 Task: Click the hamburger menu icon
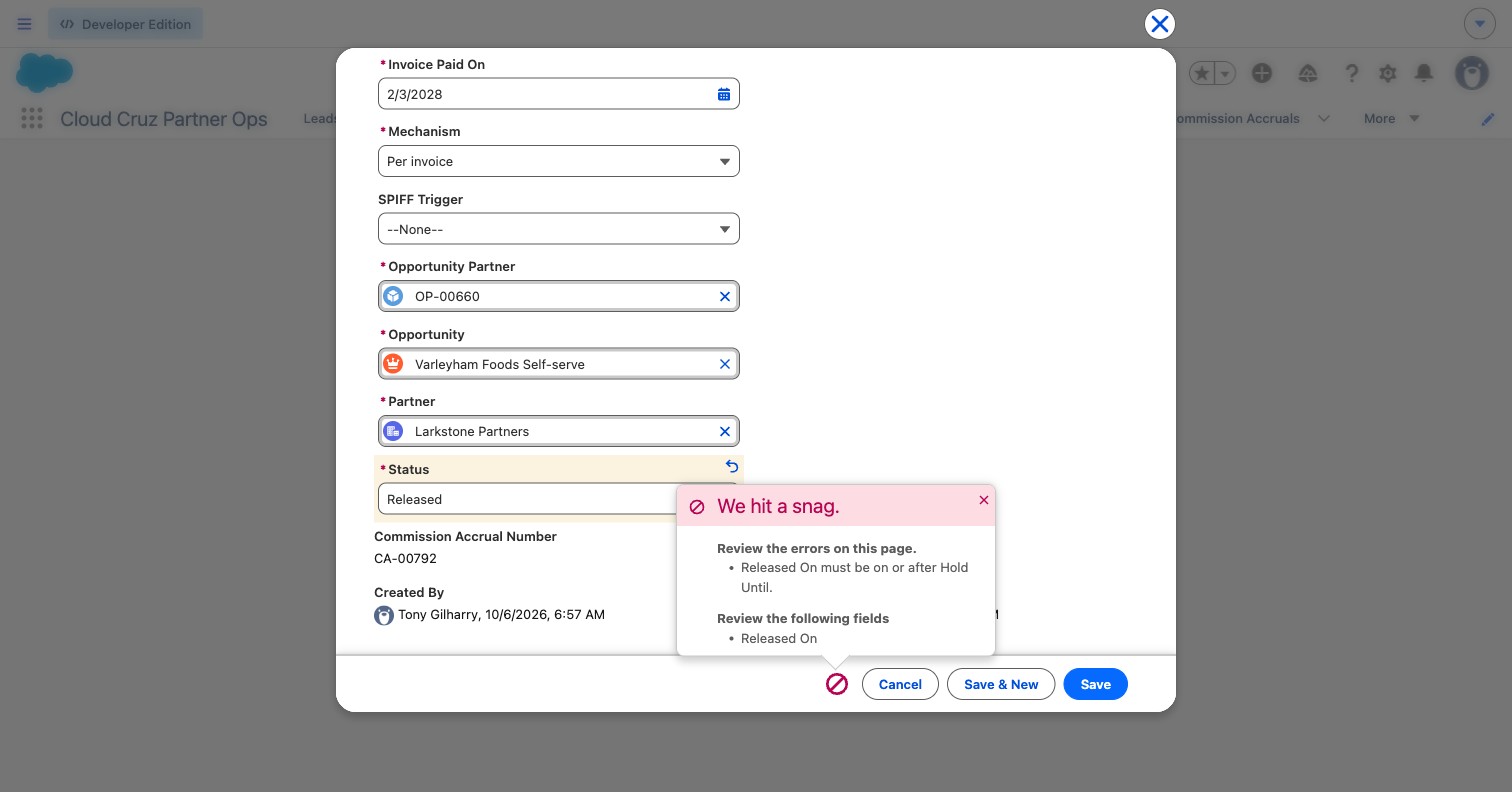point(24,24)
